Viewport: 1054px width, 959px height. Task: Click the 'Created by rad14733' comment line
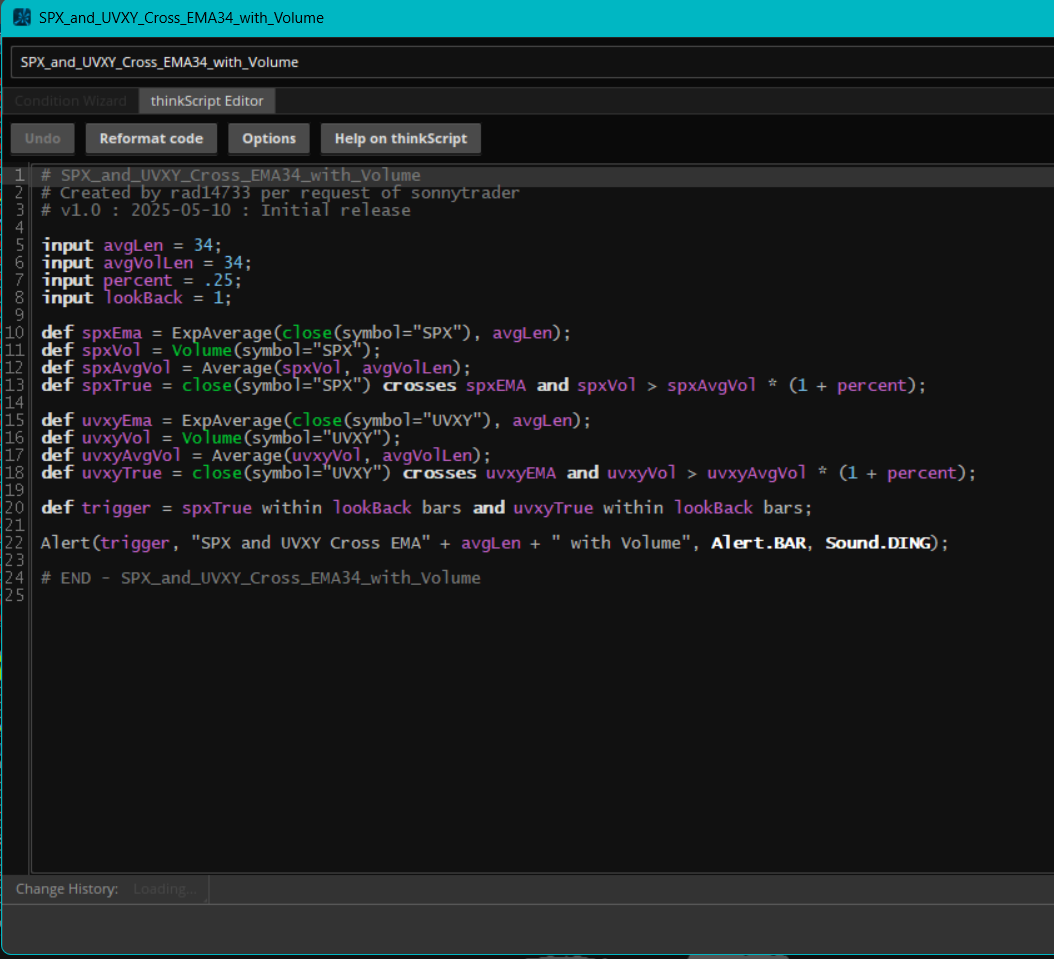point(280,193)
